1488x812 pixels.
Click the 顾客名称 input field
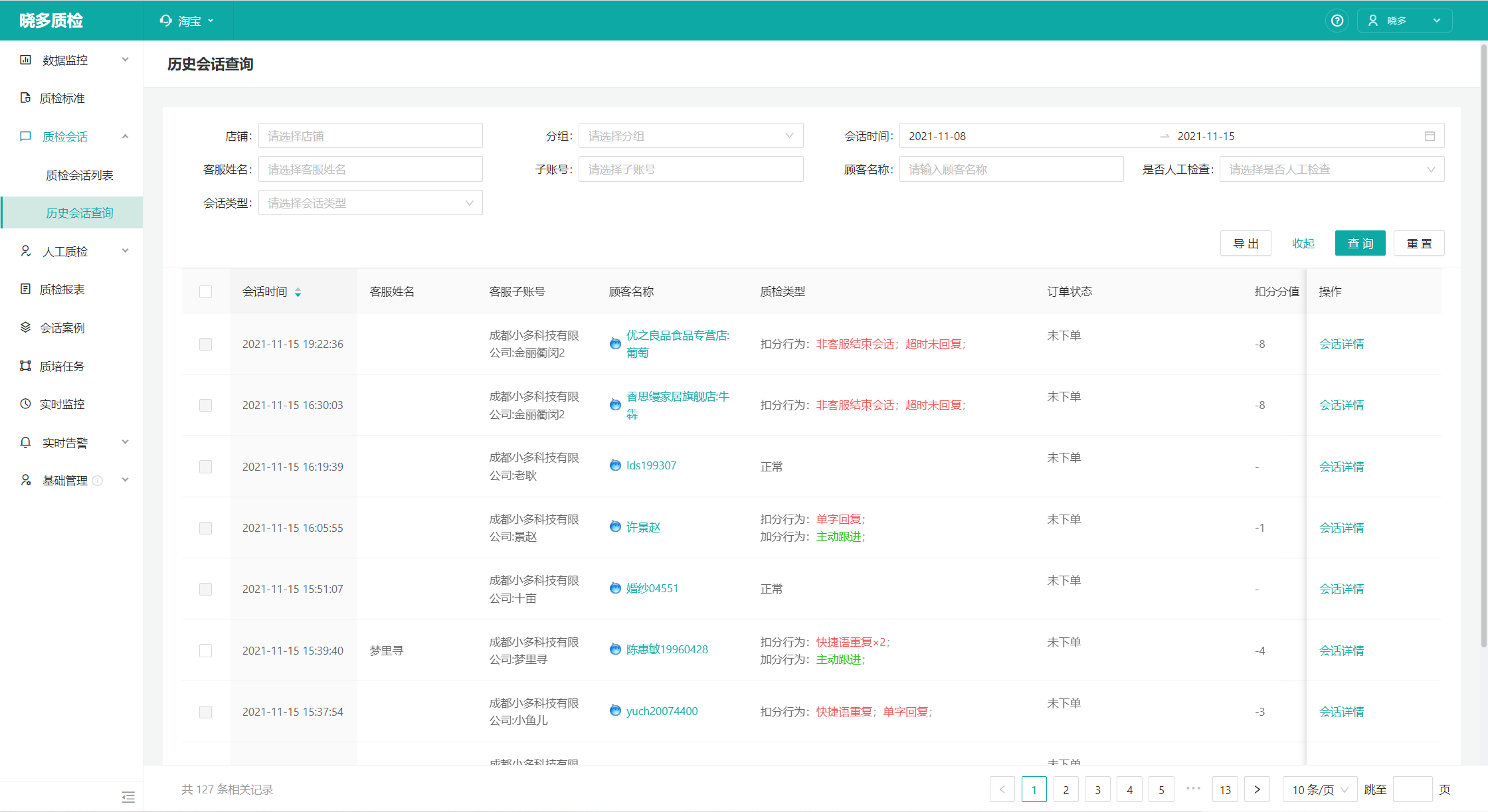click(x=1011, y=169)
